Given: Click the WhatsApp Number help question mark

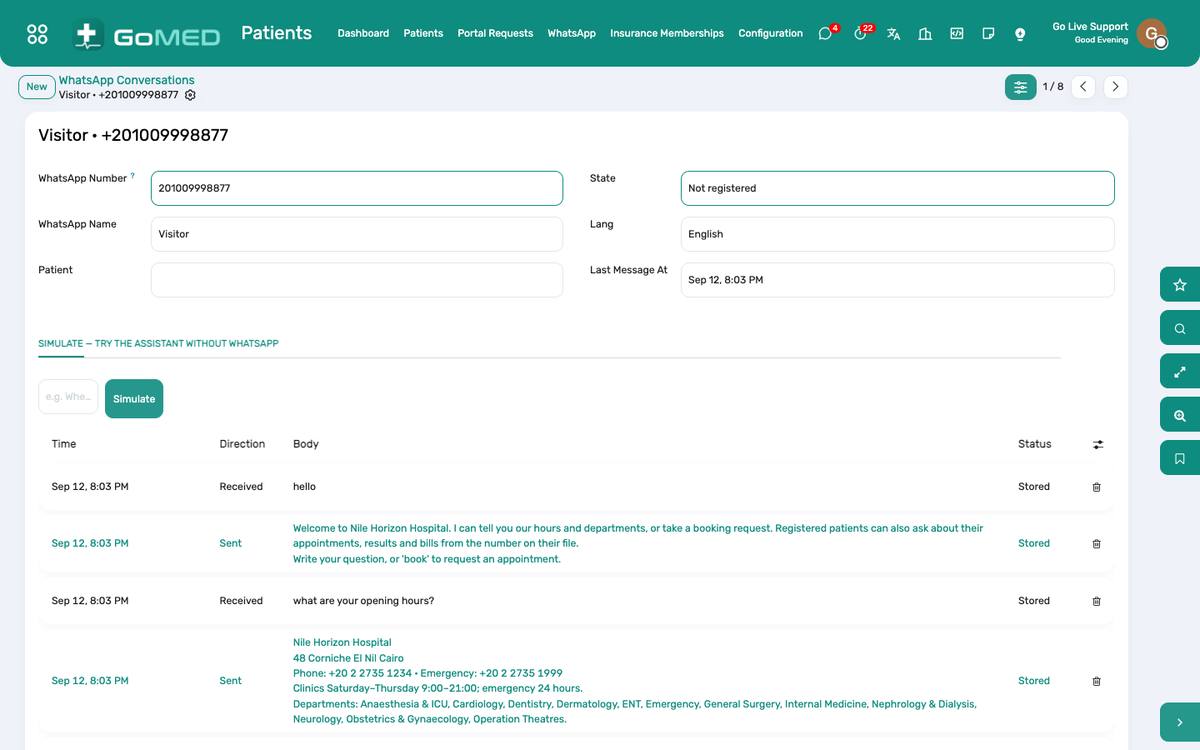Looking at the screenshot, I should click(133, 176).
